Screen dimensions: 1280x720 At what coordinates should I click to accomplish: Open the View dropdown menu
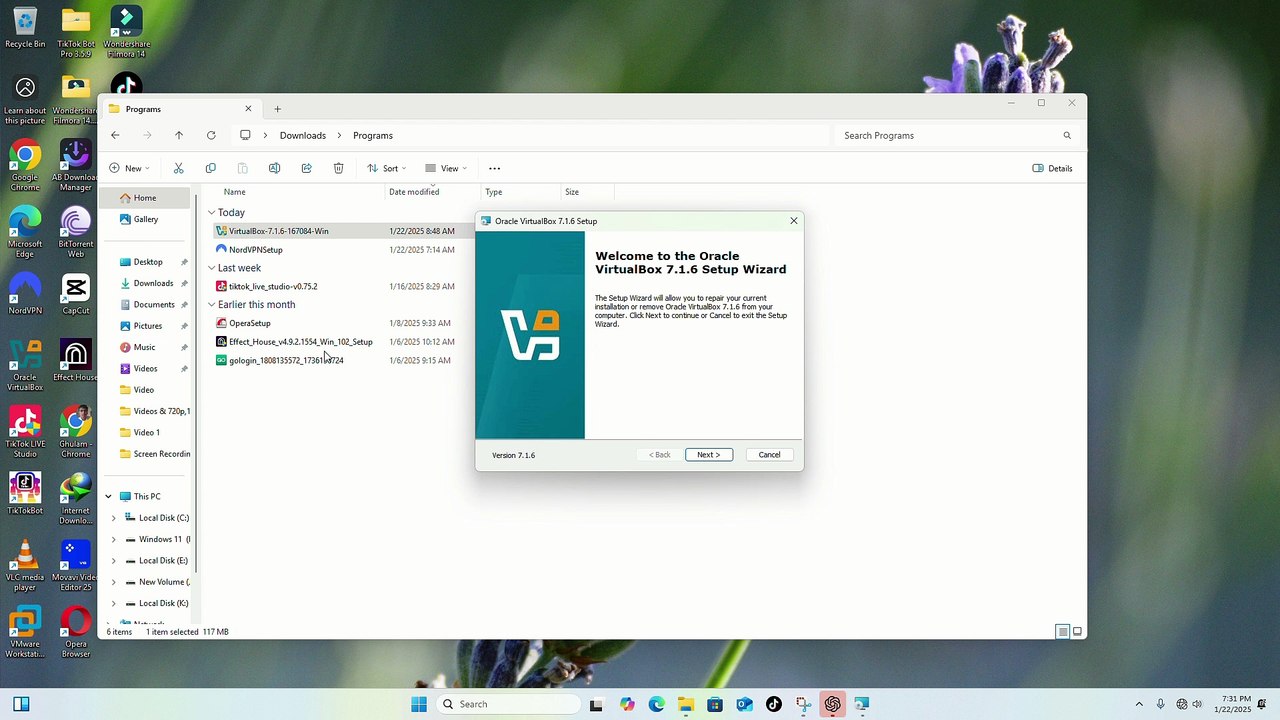tap(446, 168)
